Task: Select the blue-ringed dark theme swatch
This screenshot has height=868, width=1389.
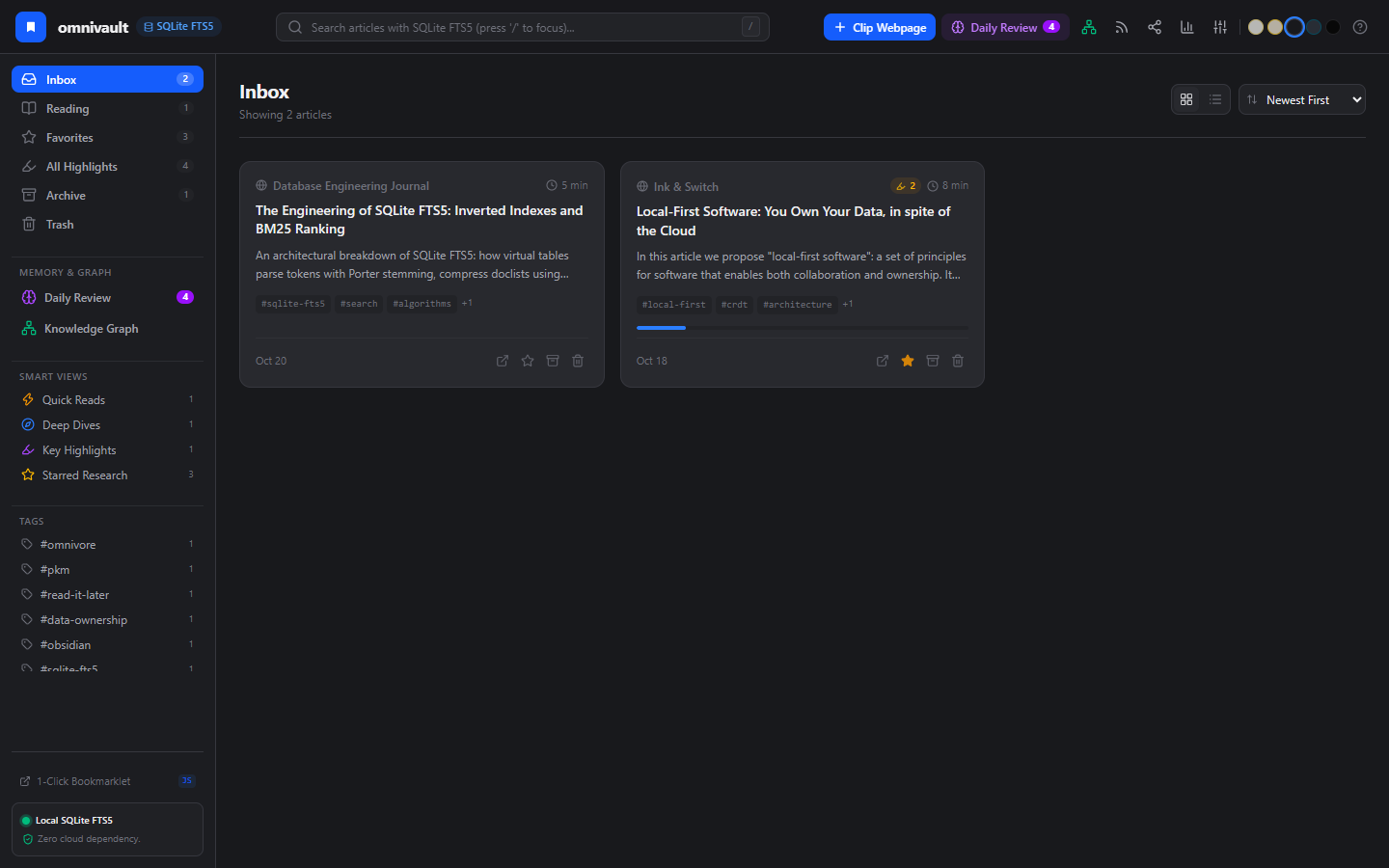Action: click(x=1294, y=27)
